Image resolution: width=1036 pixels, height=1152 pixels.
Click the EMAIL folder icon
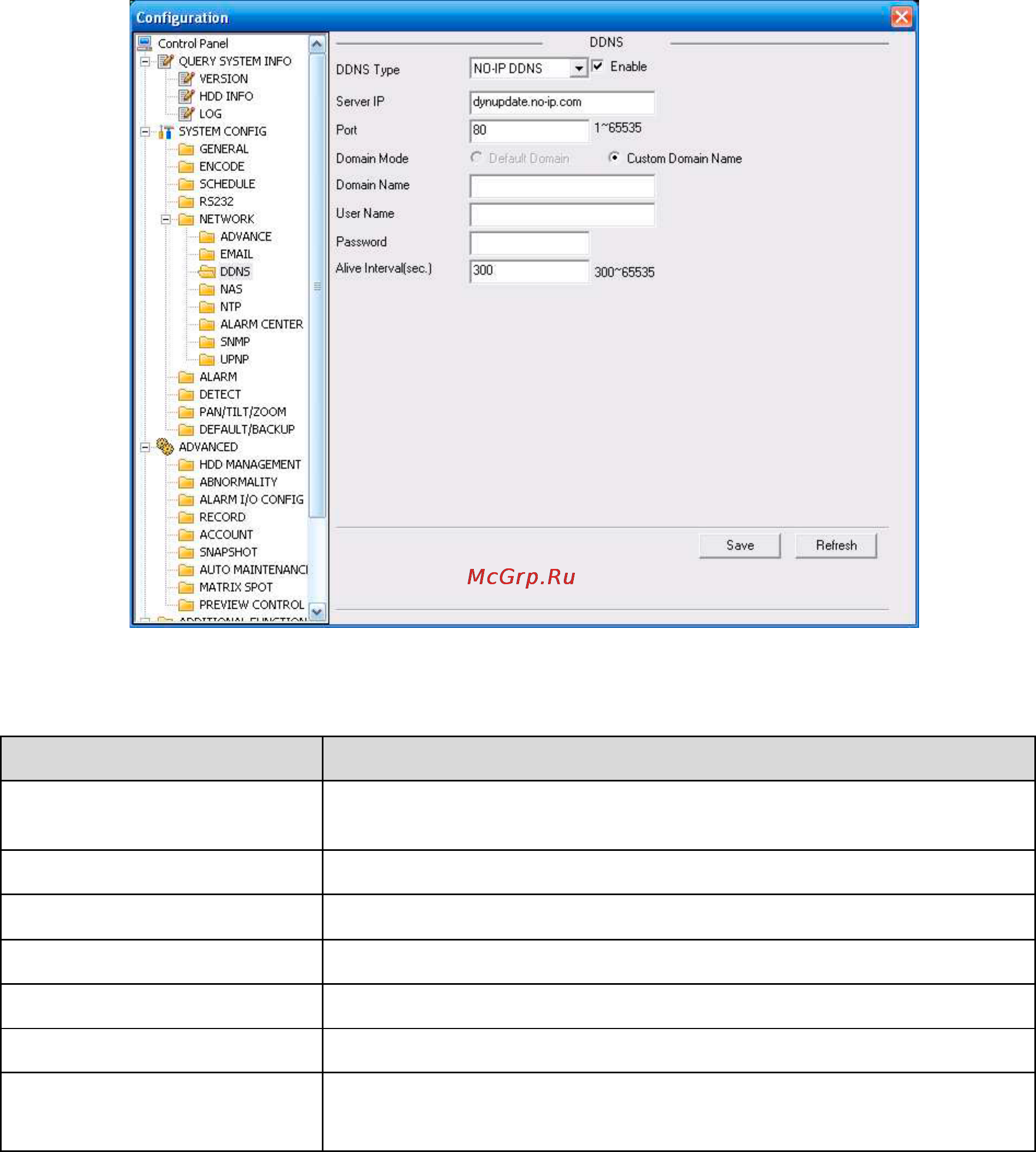coord(207,255)
